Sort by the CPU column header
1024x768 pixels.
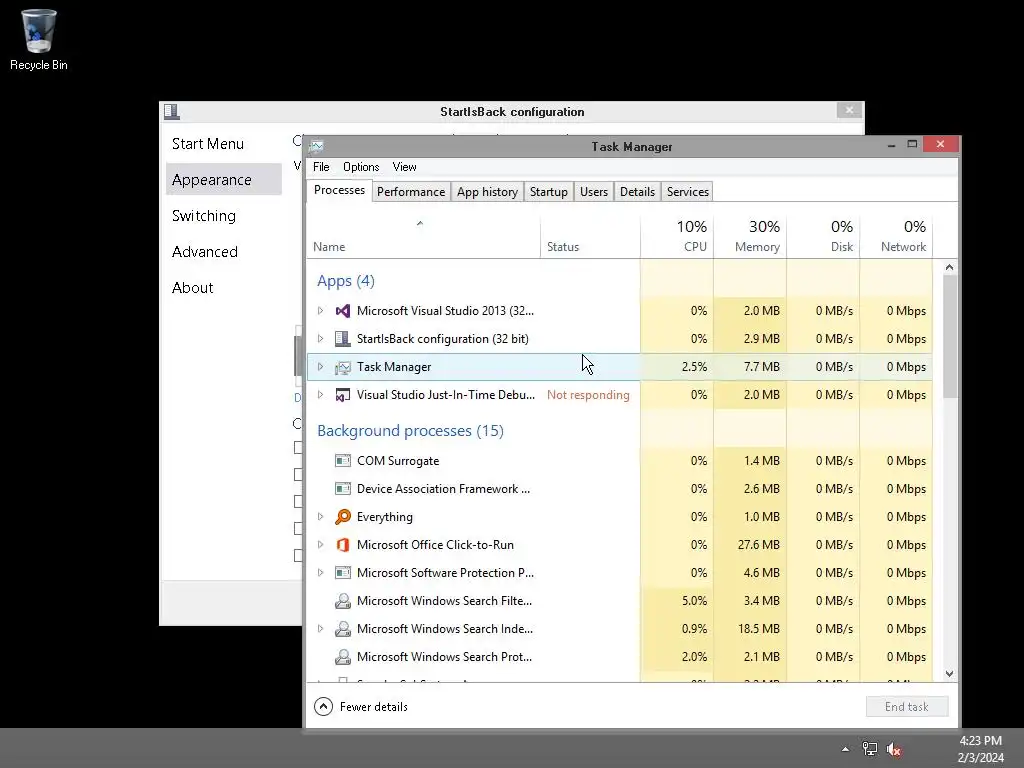pos(677,236)
